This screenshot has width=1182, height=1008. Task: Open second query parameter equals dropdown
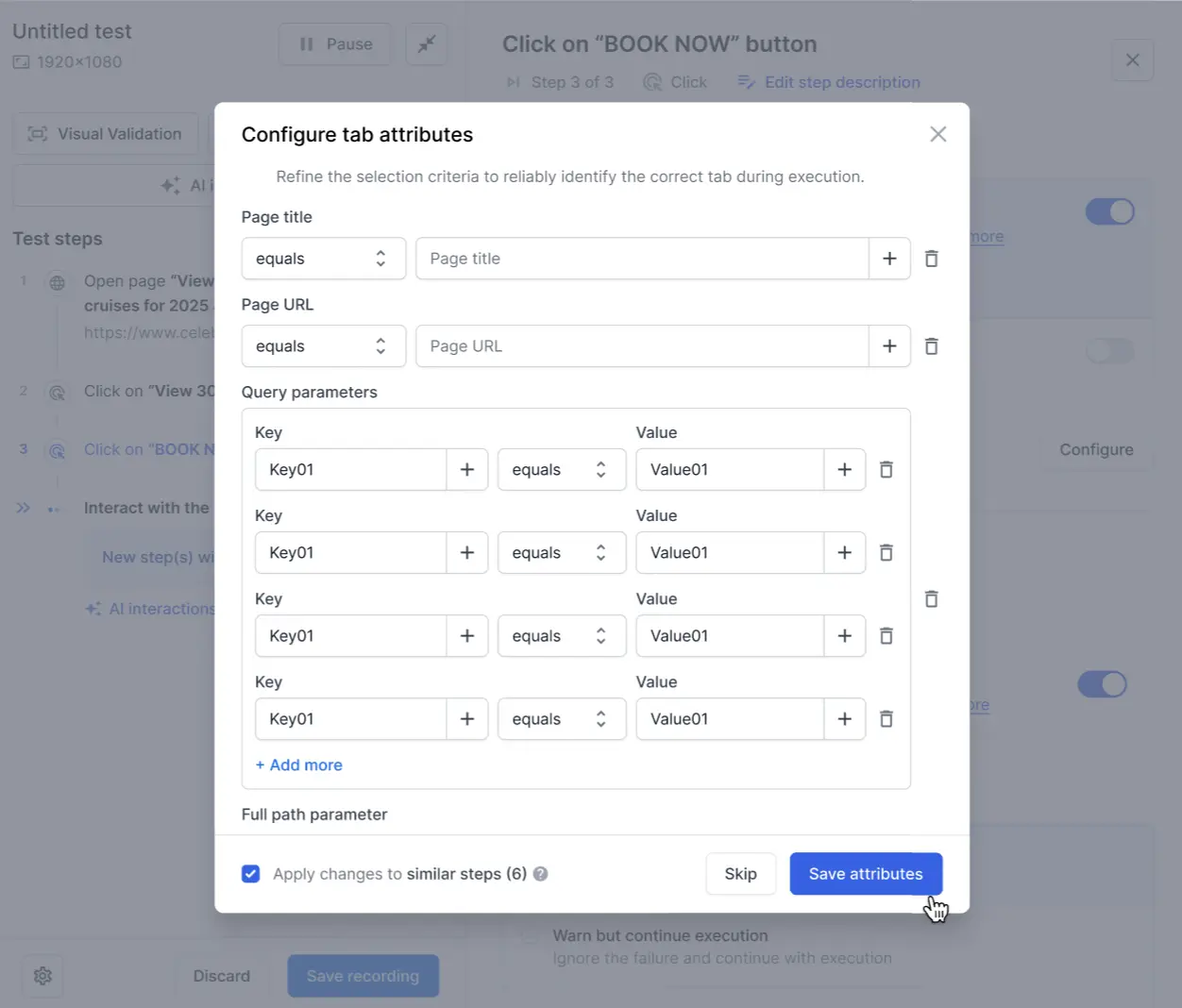562,553
